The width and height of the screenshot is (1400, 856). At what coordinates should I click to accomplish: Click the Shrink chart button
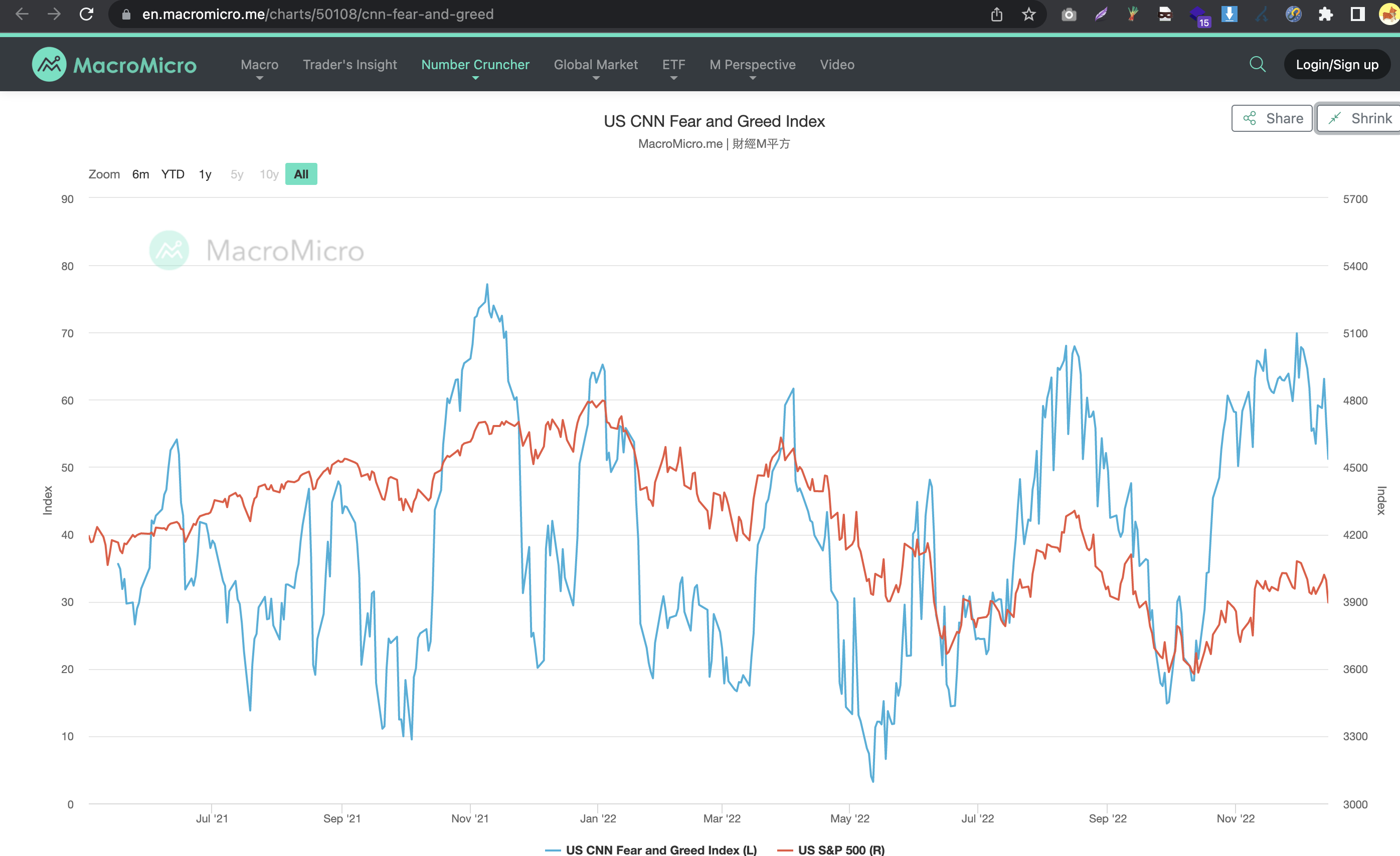click(x=1359, y=118)
